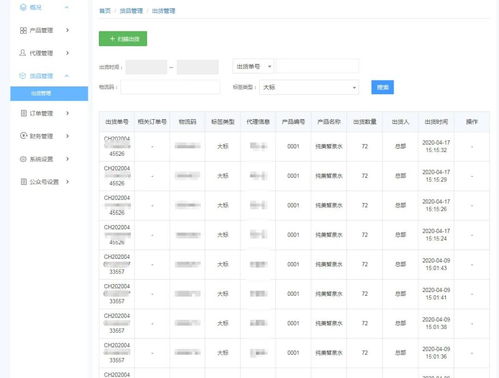The height and width of the screenshot is (378, 499).
Task: Click the shipment time 2020-04-09 15:01:41
Action: (436, 294)
